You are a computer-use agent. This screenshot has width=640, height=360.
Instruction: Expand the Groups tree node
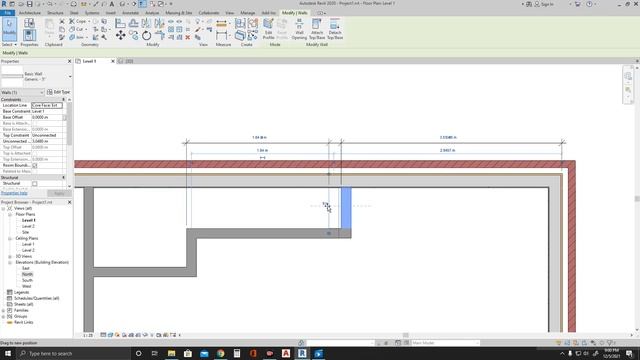pos(4,316)
